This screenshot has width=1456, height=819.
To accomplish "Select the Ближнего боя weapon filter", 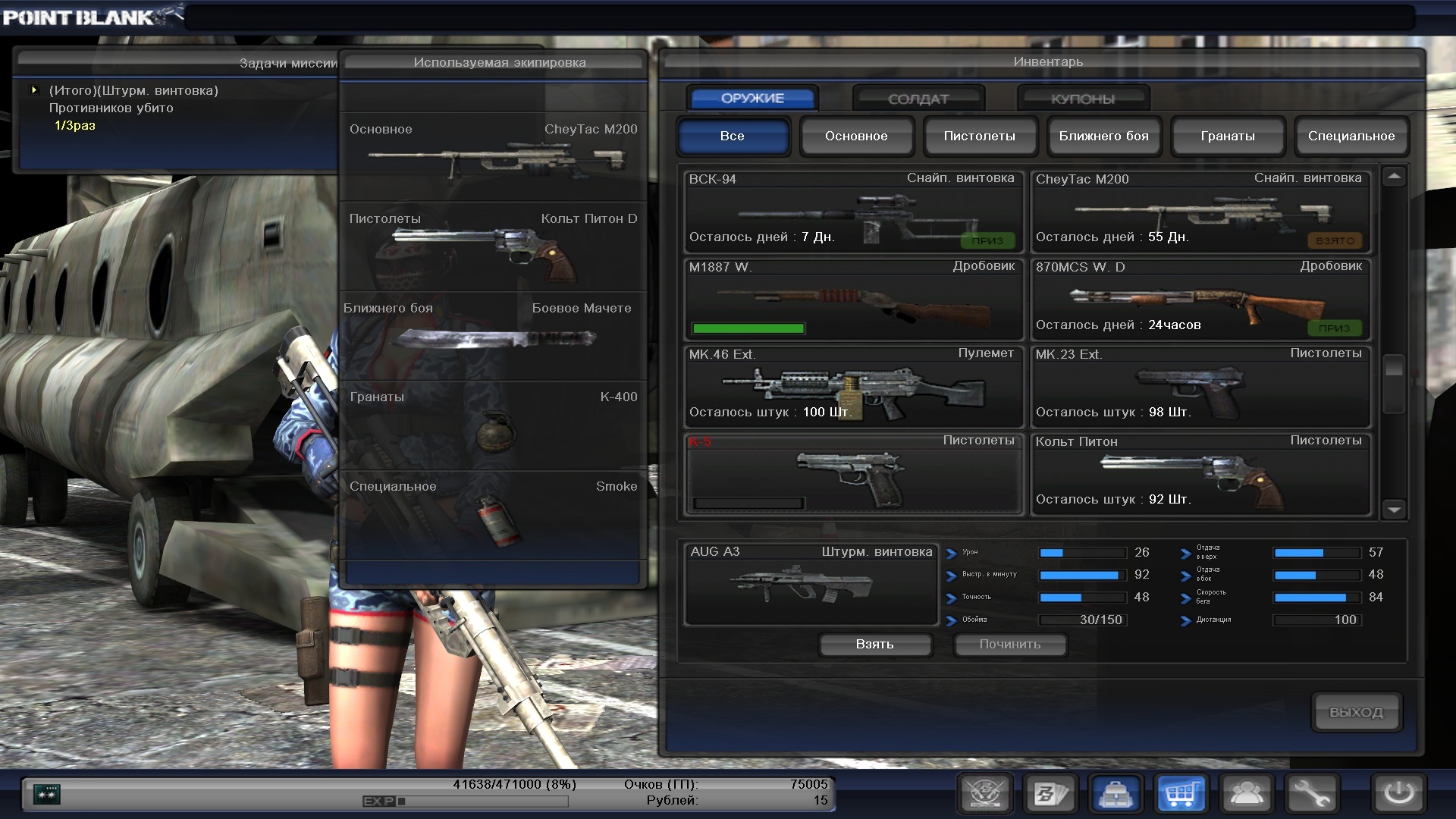I will pos(1104,136).
